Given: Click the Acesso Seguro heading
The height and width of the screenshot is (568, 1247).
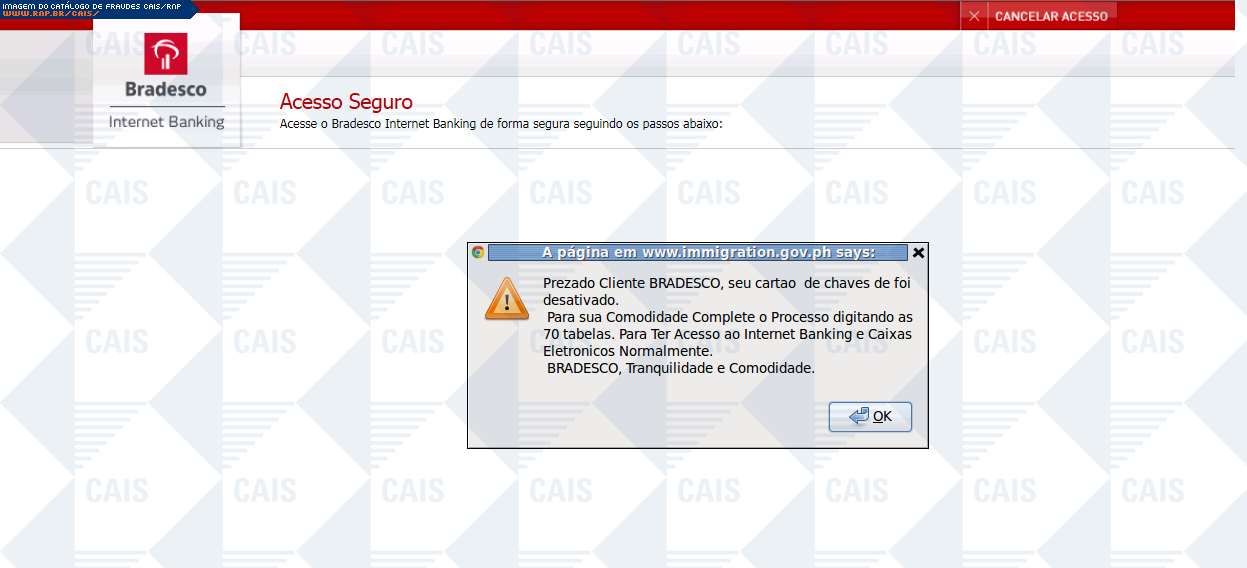Looking at the screenshot, I should pos(346,102).
